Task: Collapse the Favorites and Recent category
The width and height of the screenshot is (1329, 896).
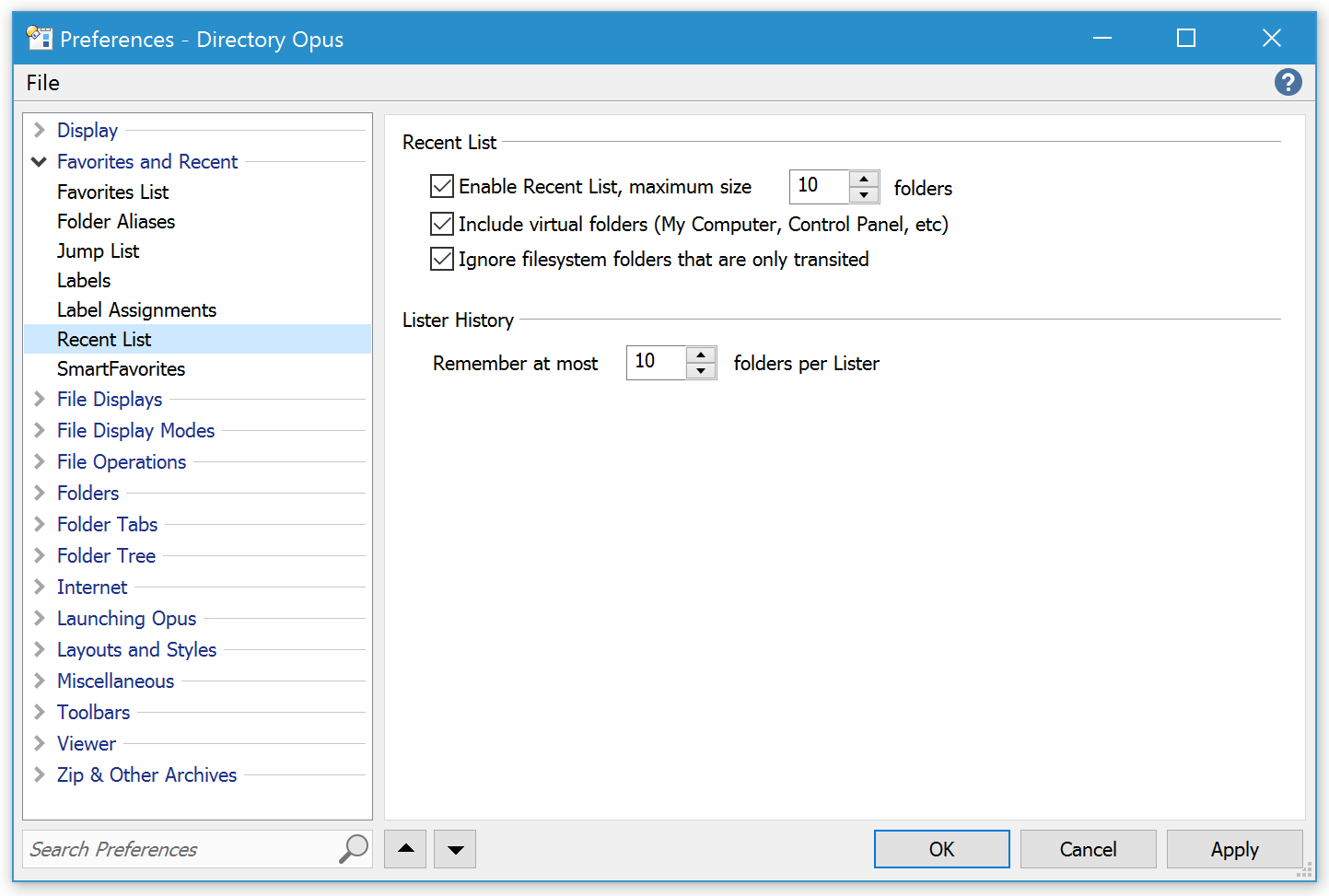Action: click(40, 161)
